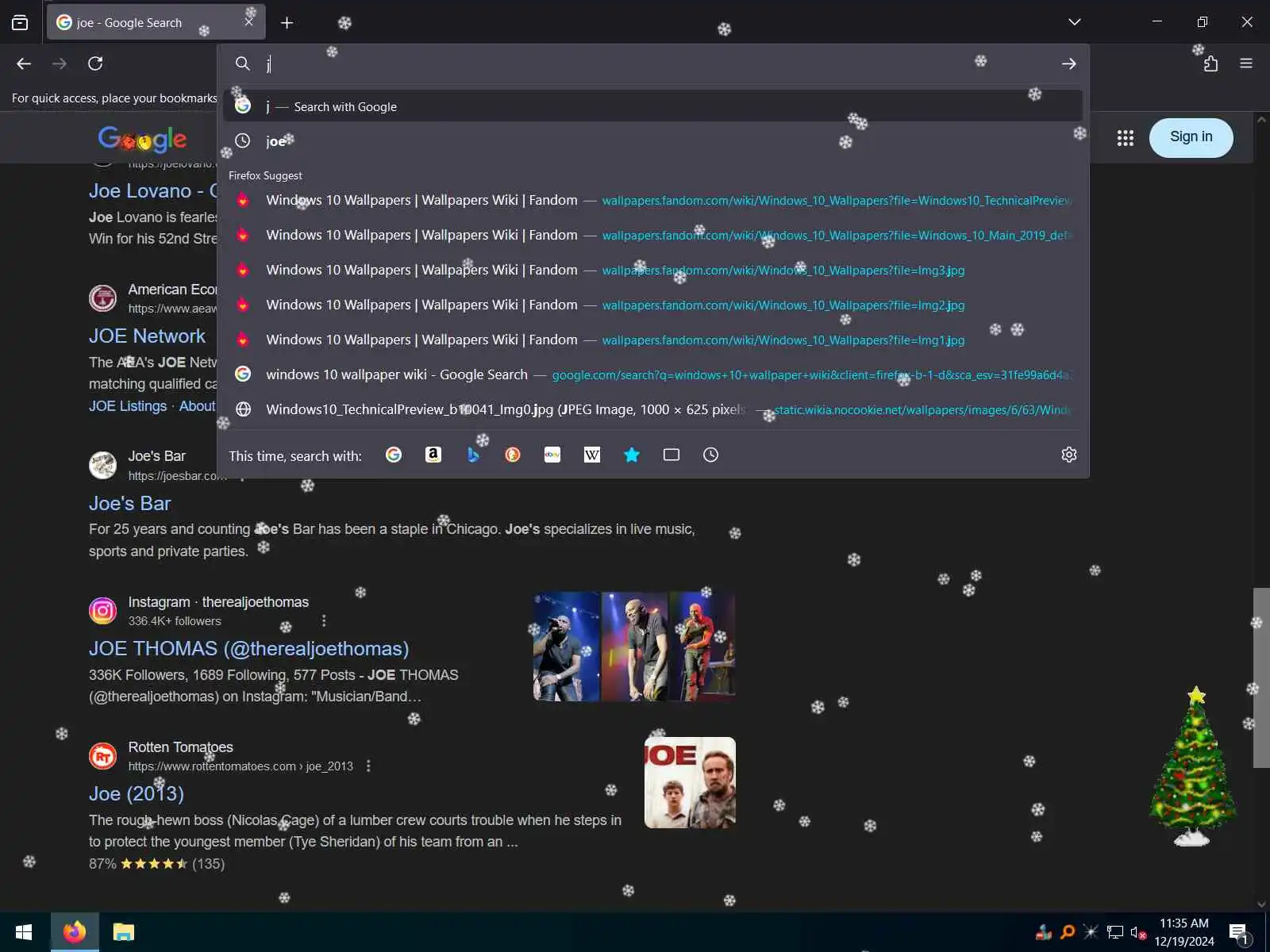The height and width of the screenshot is (952, 1270).
Task: Search this time with DuckDuckGo icon
Action: coord(513,455)
